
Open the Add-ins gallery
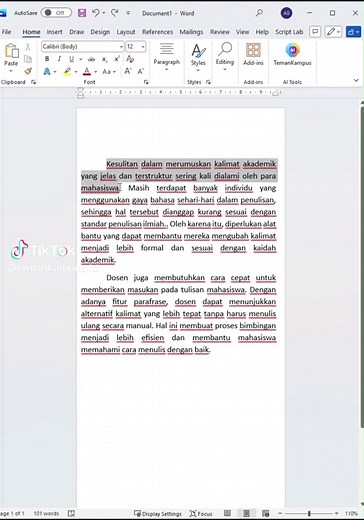[x=253, y=54]
